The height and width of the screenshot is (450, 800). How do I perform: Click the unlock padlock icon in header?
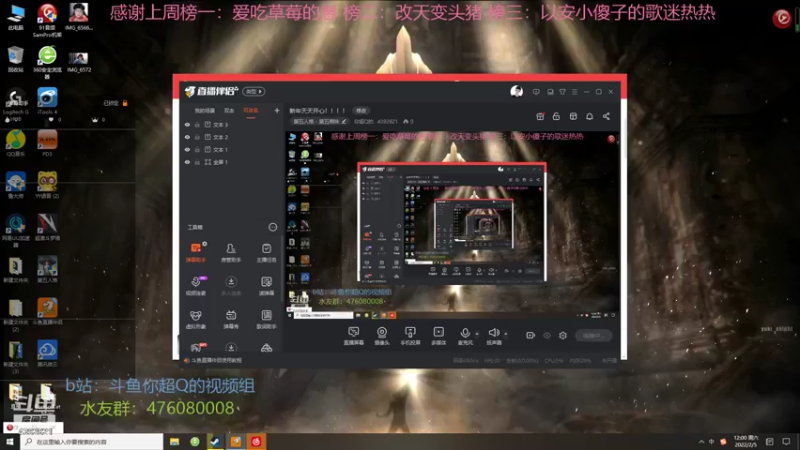[x=556, y=116]
